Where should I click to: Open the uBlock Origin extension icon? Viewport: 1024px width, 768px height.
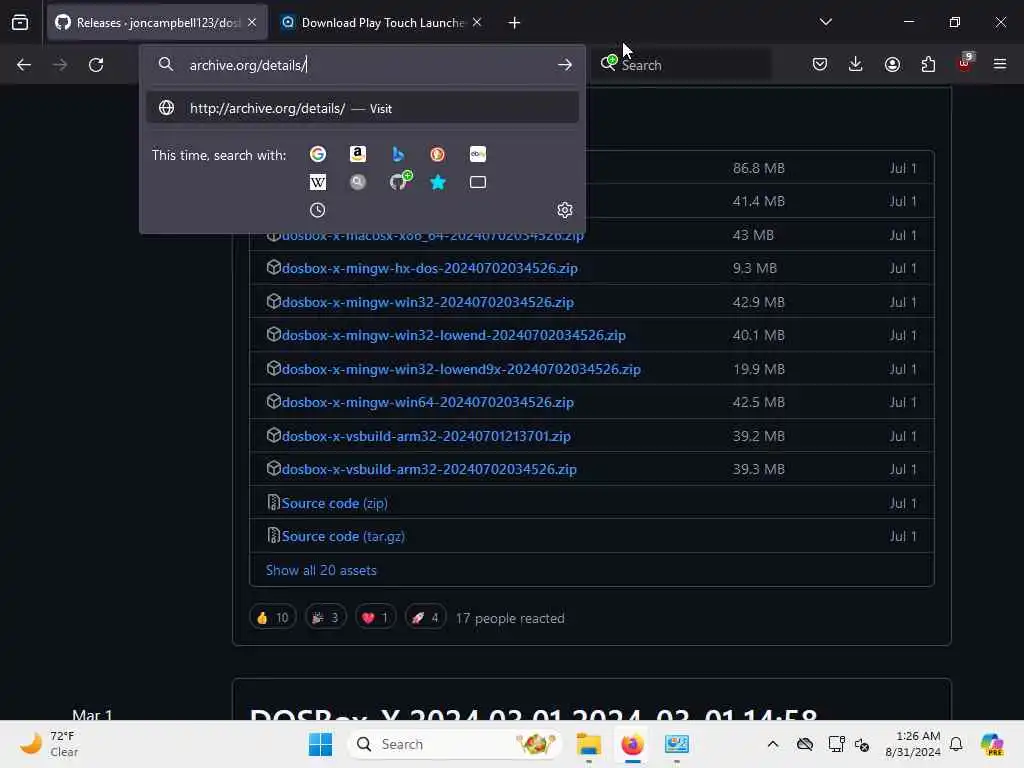click(x=965, y=63)
